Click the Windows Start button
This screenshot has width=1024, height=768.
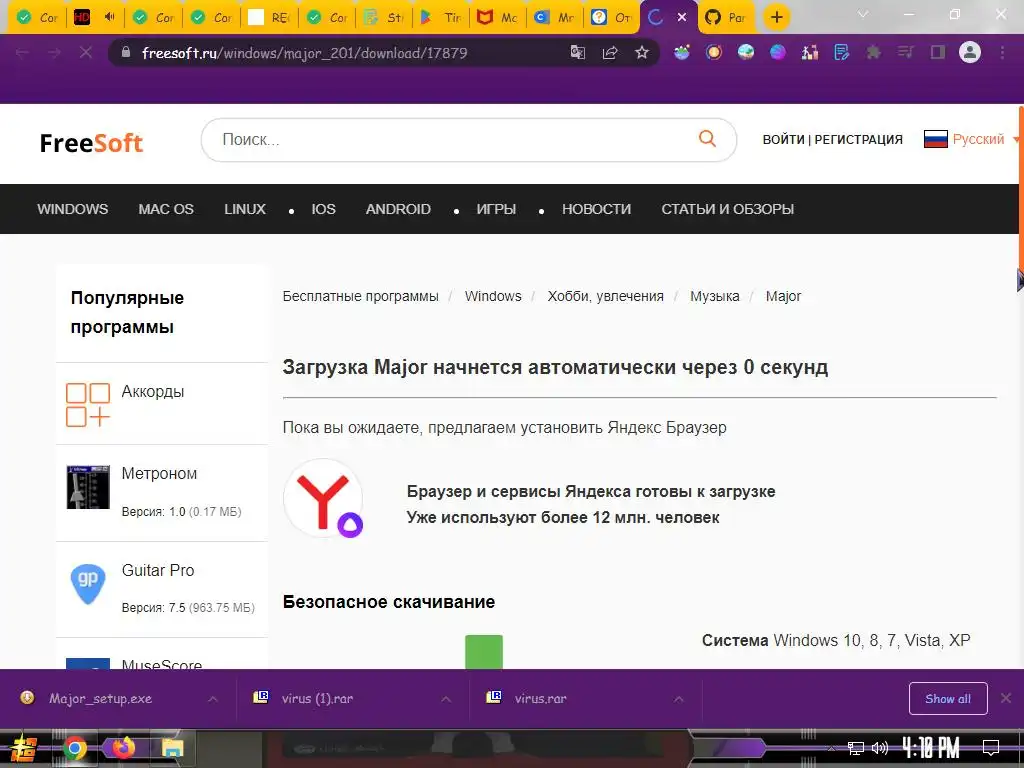[x=24, y=748]
